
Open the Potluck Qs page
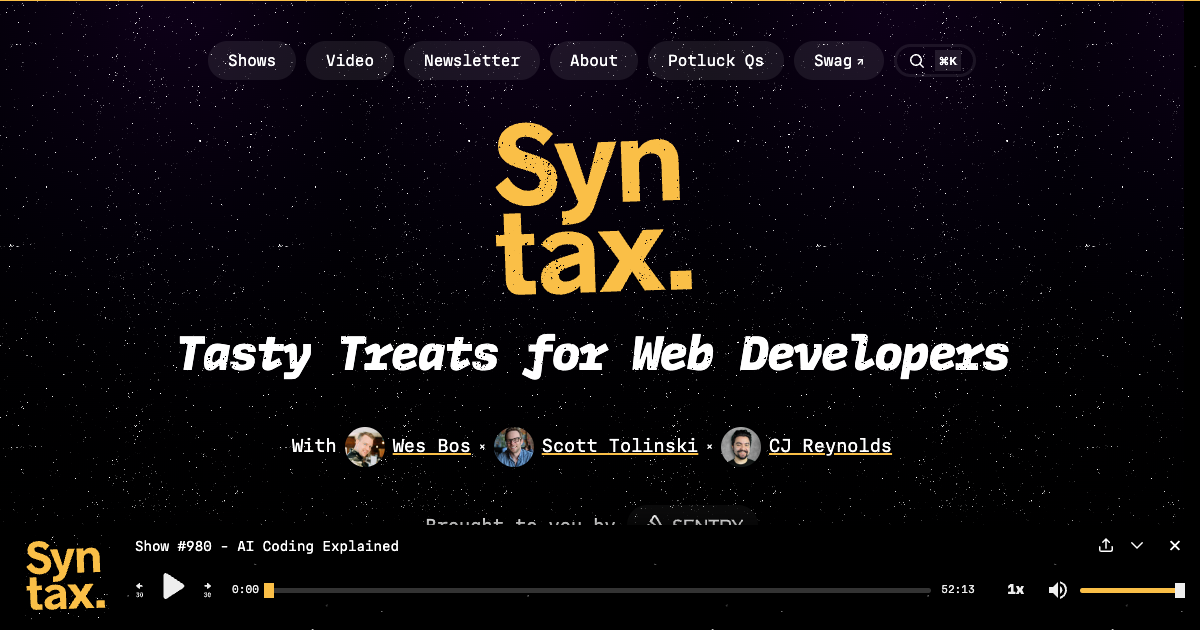(x=716, y=61)
